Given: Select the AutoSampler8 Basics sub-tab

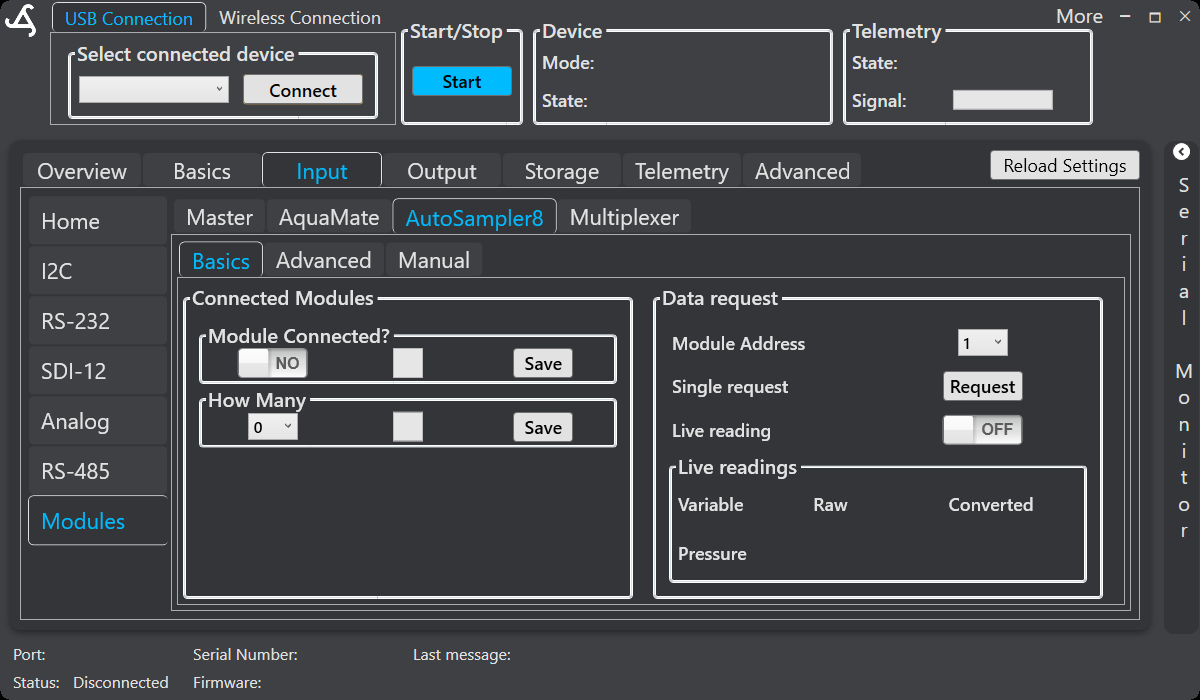Looking at the screenshot, I should pos(221,260).
